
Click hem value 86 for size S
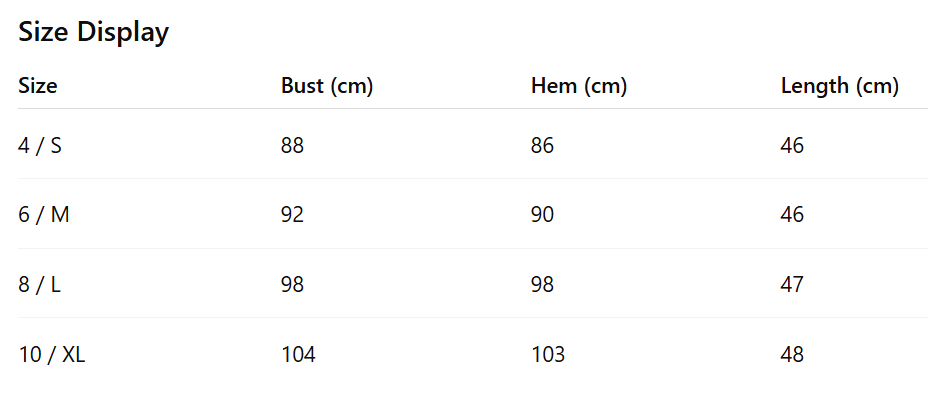point(542,145)
